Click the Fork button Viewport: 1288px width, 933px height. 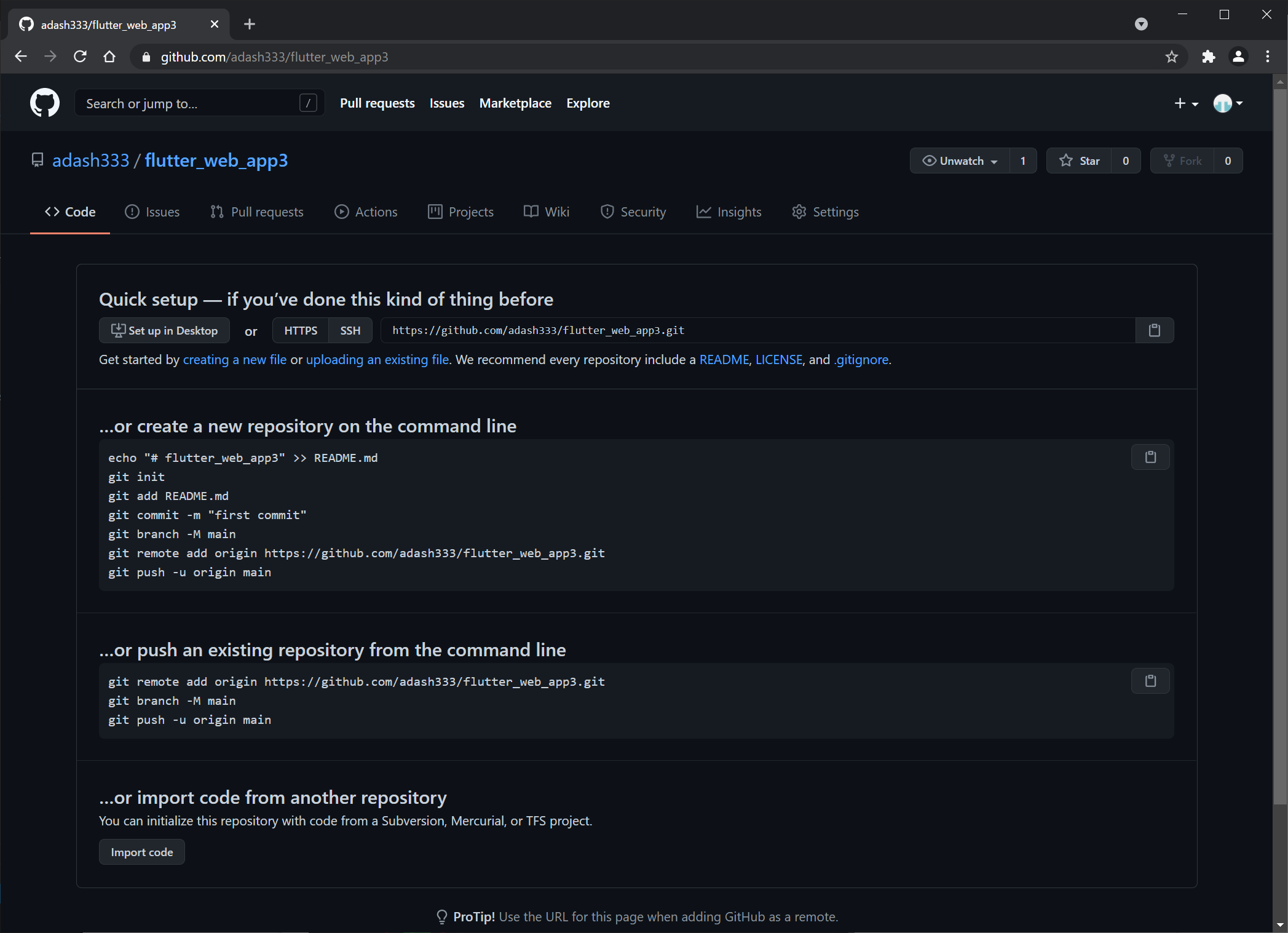pos(1182,161)
